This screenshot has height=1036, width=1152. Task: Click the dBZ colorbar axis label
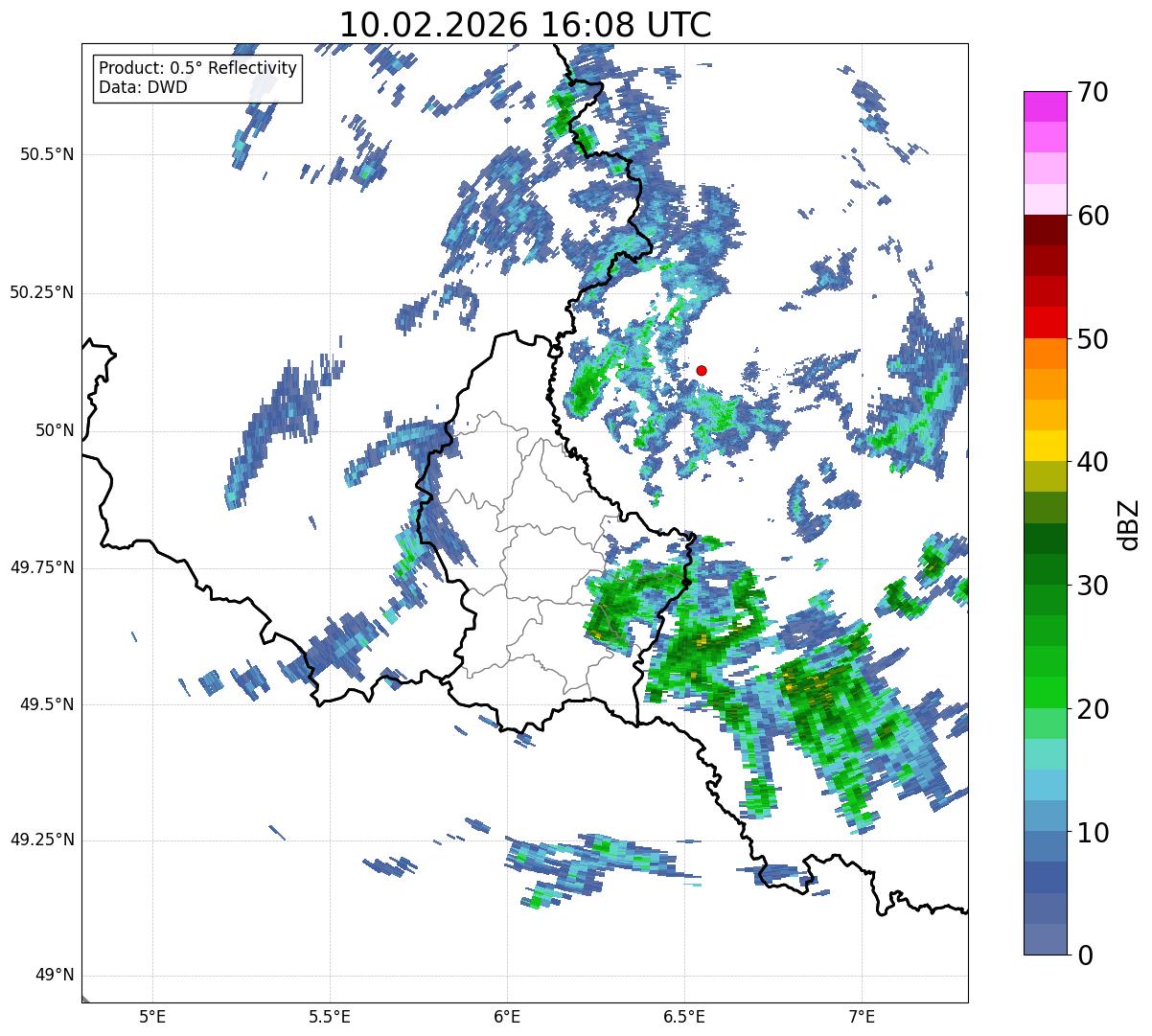tap(1129, 523)
